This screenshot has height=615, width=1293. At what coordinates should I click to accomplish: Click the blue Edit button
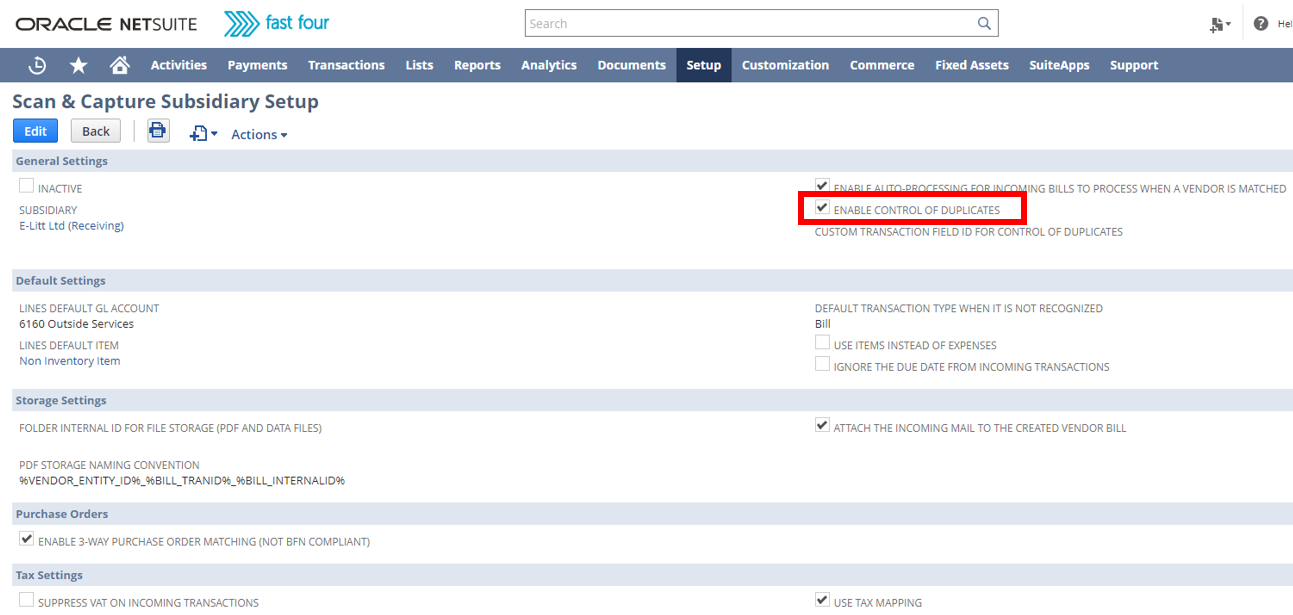[x=36, y=131]
